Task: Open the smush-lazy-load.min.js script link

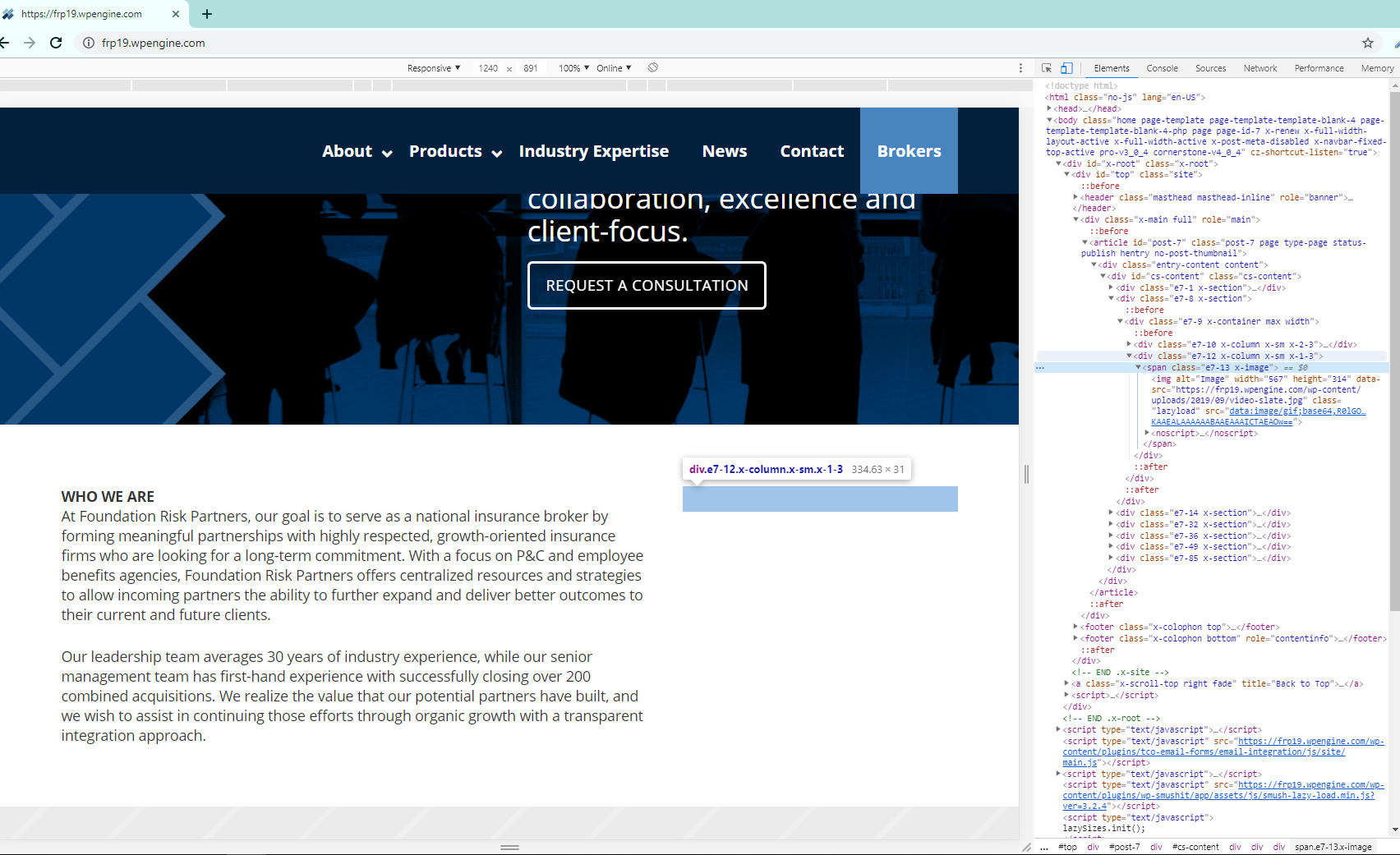Action: (x=1223, y=795)
